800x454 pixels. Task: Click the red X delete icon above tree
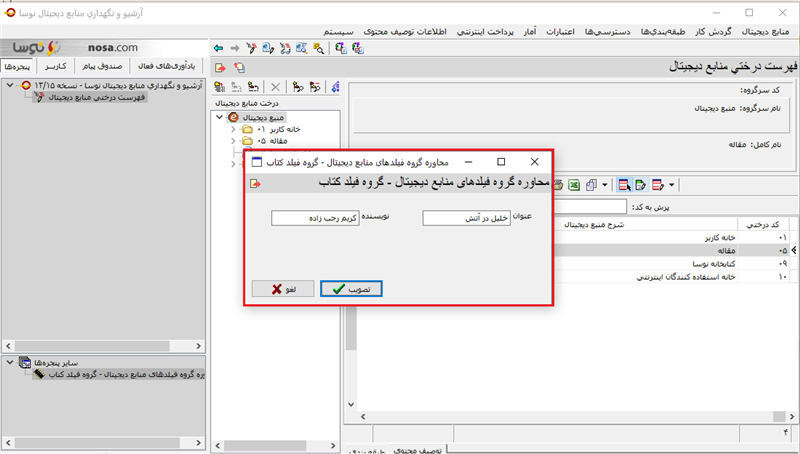(276, 88)
